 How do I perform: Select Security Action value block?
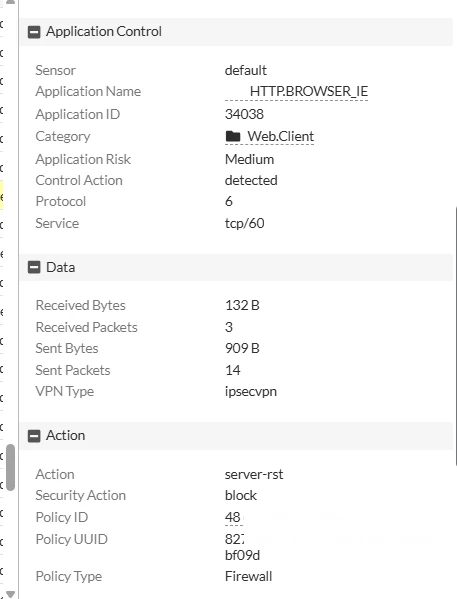(241, 495)
